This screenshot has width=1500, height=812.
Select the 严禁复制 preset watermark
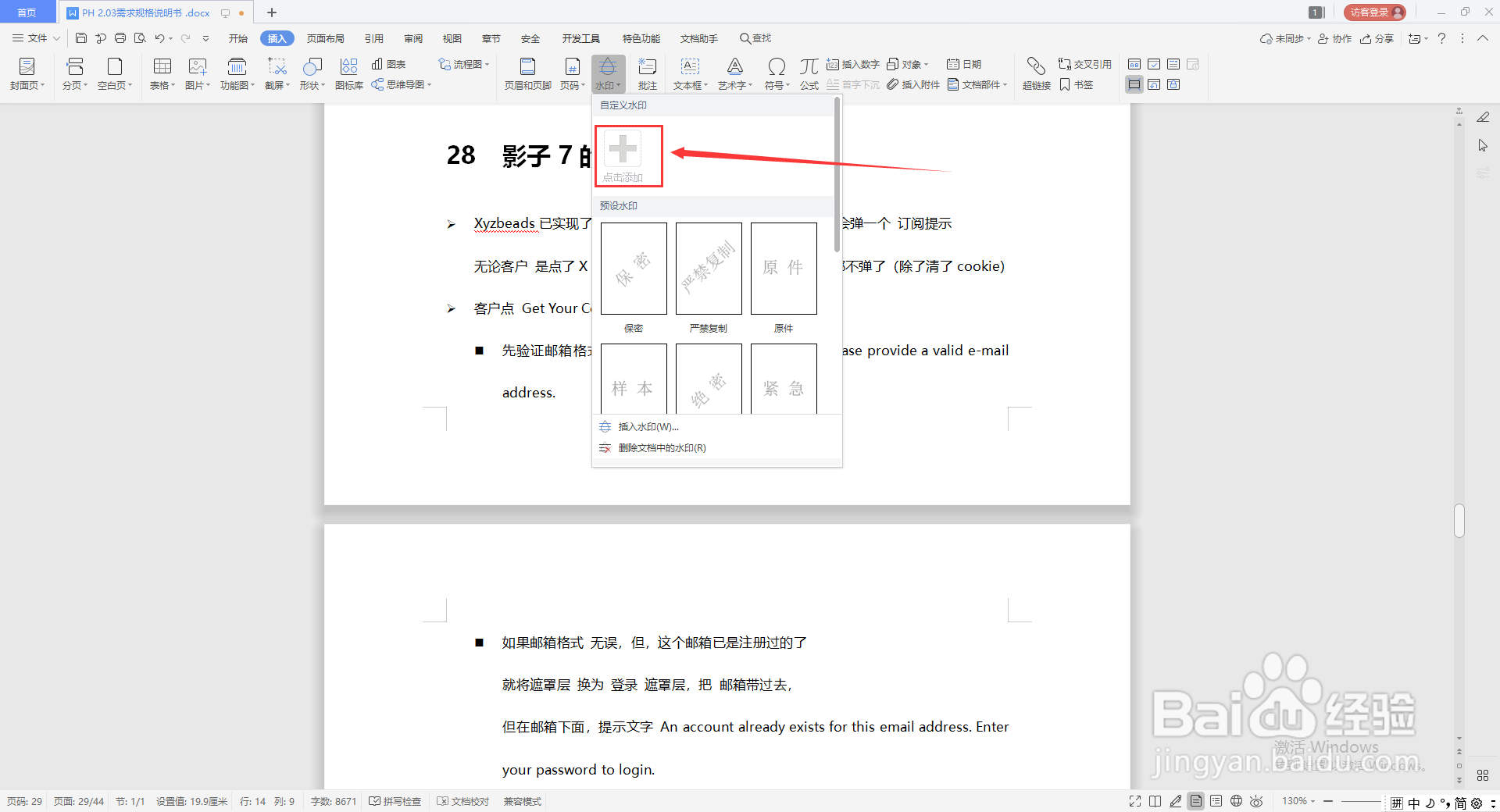(708, 269)
